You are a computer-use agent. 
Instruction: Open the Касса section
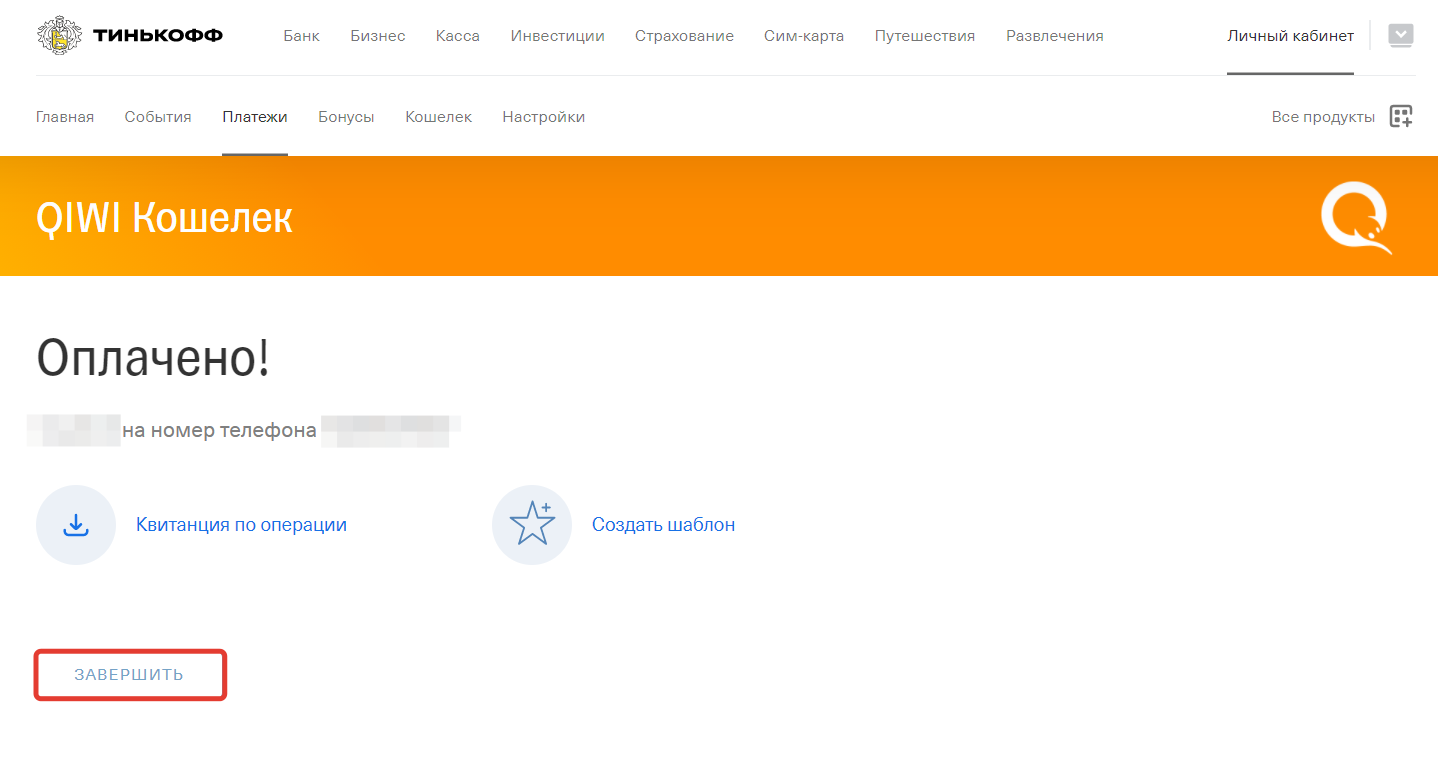point(458,36)
